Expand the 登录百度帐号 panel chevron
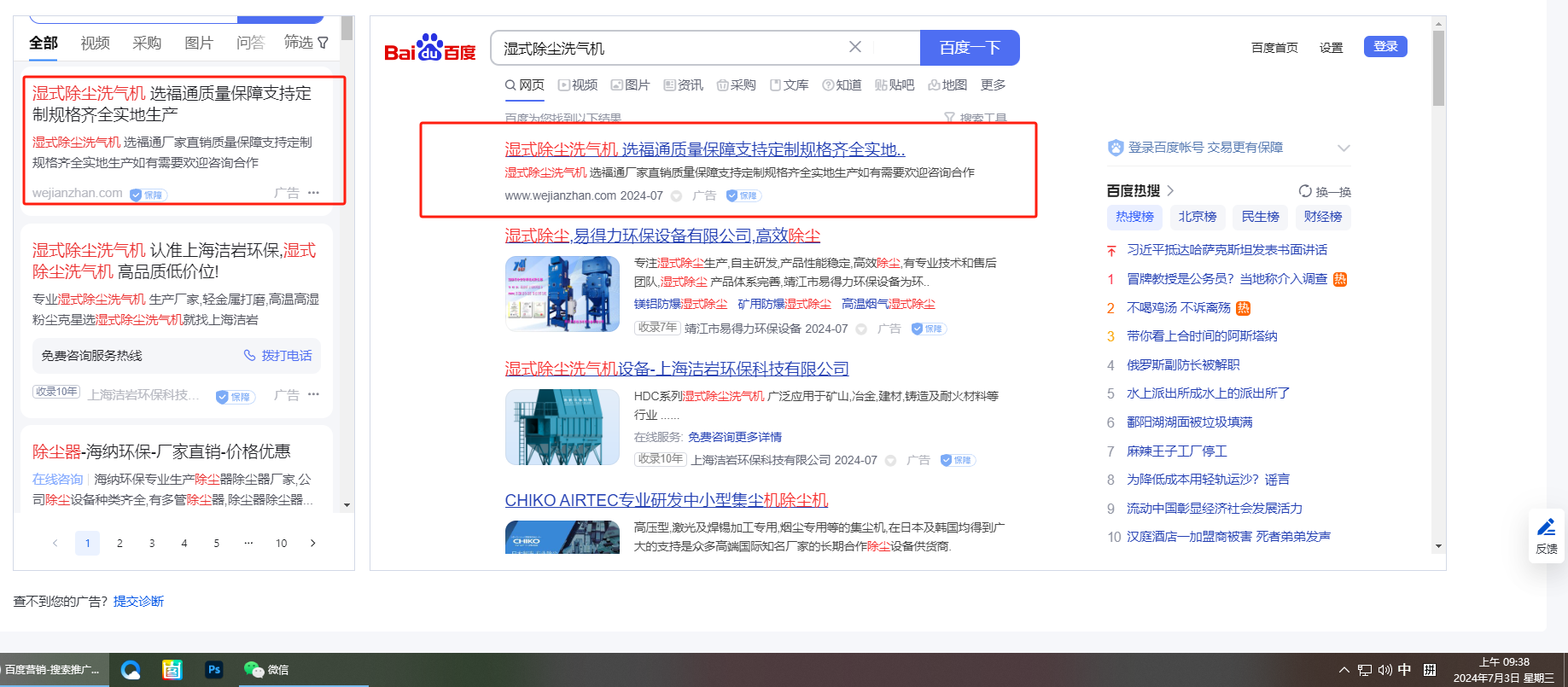This screenshot has height=687, width=1568. (1344, 148)
